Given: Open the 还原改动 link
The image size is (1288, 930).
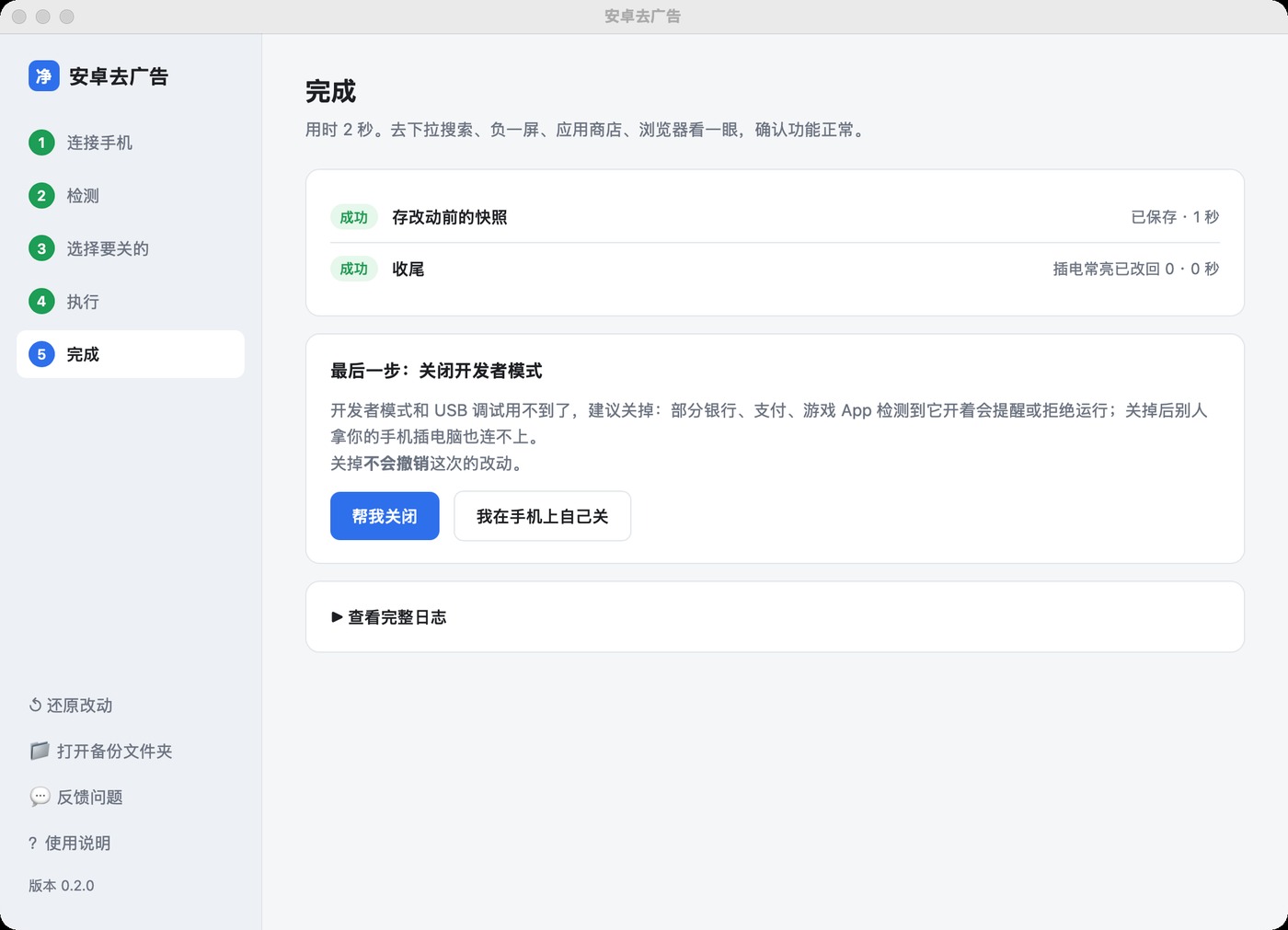Looking at the screenshot, I should (x=71, y=706).
